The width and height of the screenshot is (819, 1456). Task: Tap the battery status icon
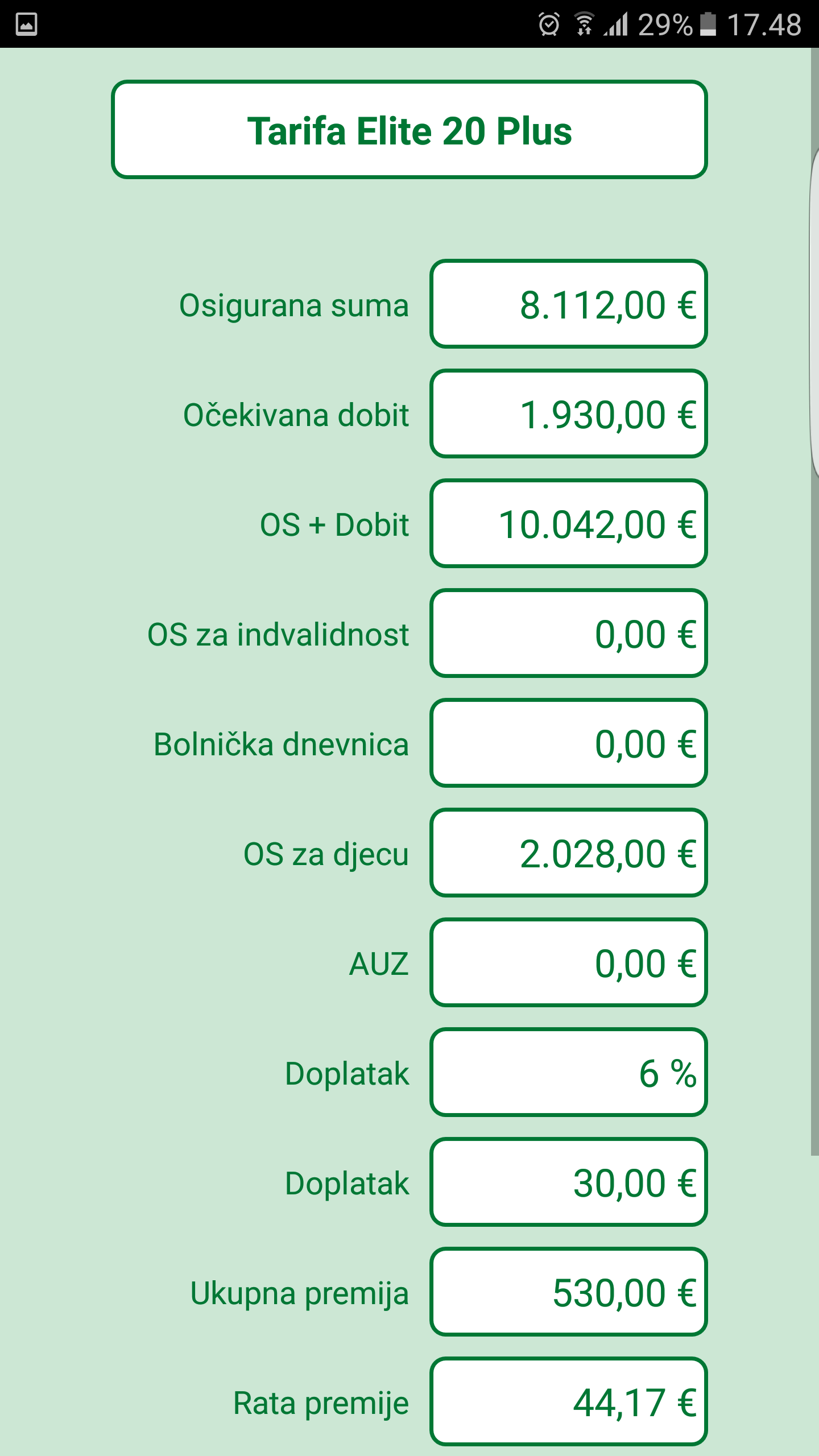click(x=708, y=24)
